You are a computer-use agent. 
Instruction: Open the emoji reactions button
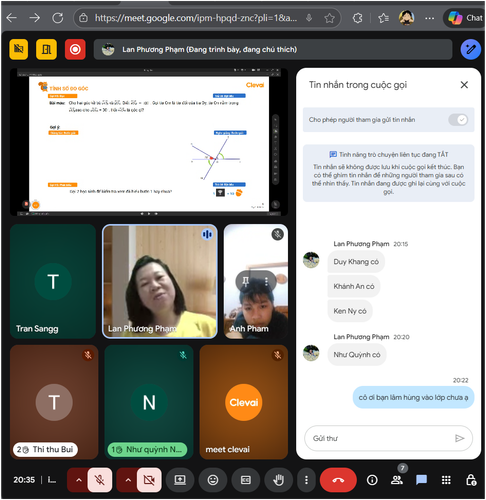213,480
